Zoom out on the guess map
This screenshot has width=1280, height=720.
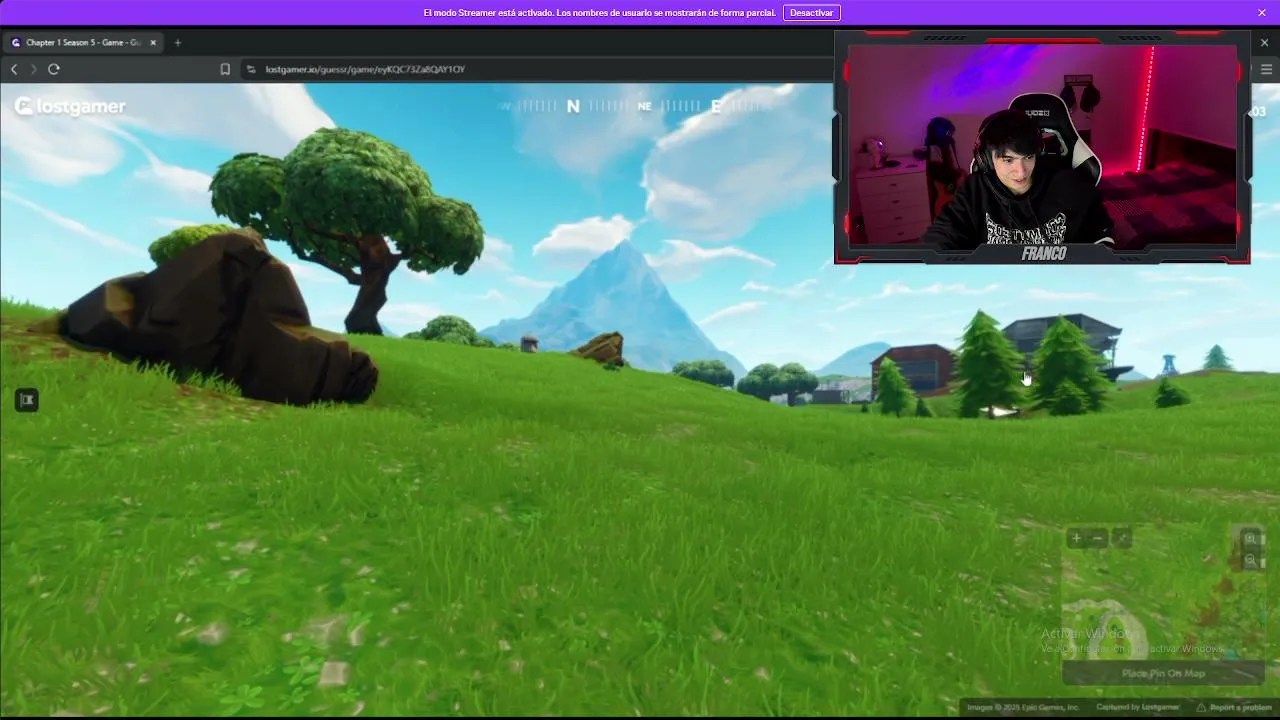click(1250, 561)
